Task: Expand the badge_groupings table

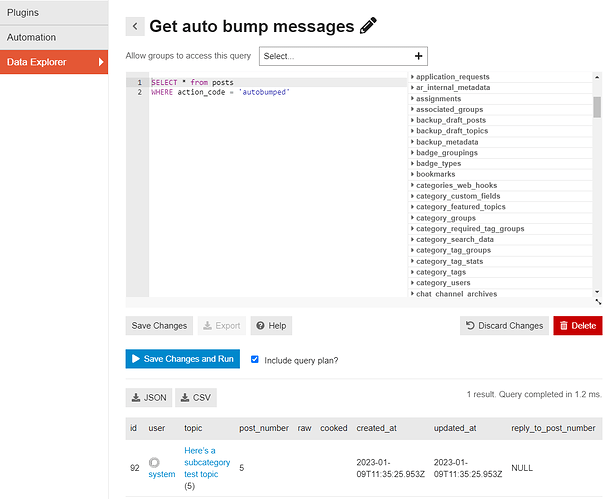Action: (500, 152)
